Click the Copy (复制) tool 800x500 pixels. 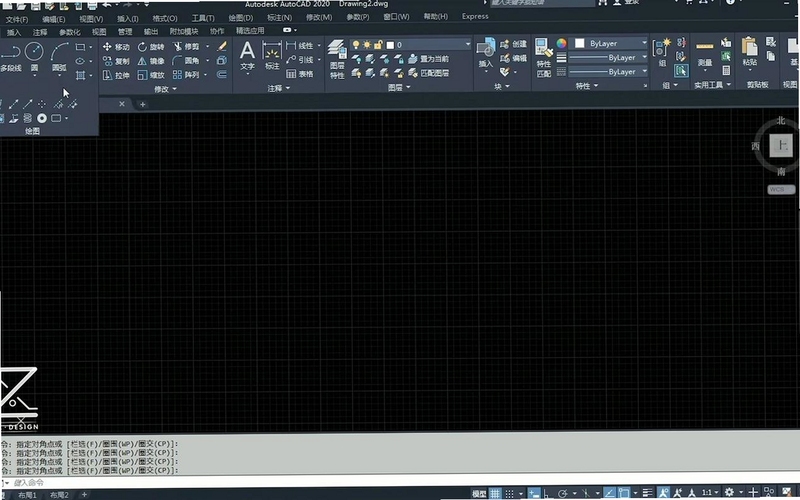116,61
